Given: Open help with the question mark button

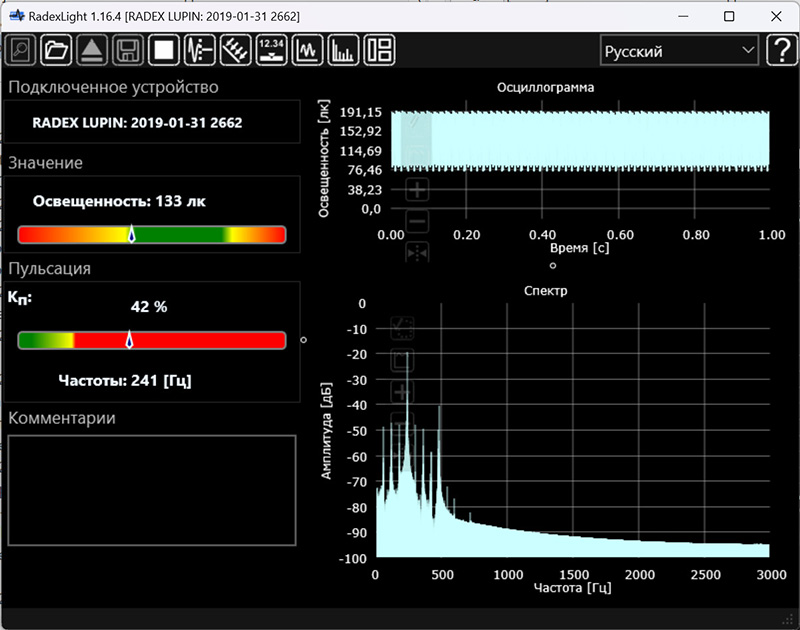Looking at the screenshot, I should click(780, 51).
